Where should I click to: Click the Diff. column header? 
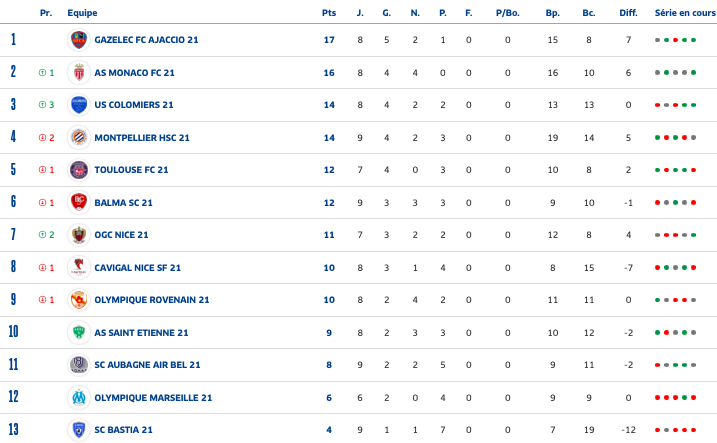point(628,13)
